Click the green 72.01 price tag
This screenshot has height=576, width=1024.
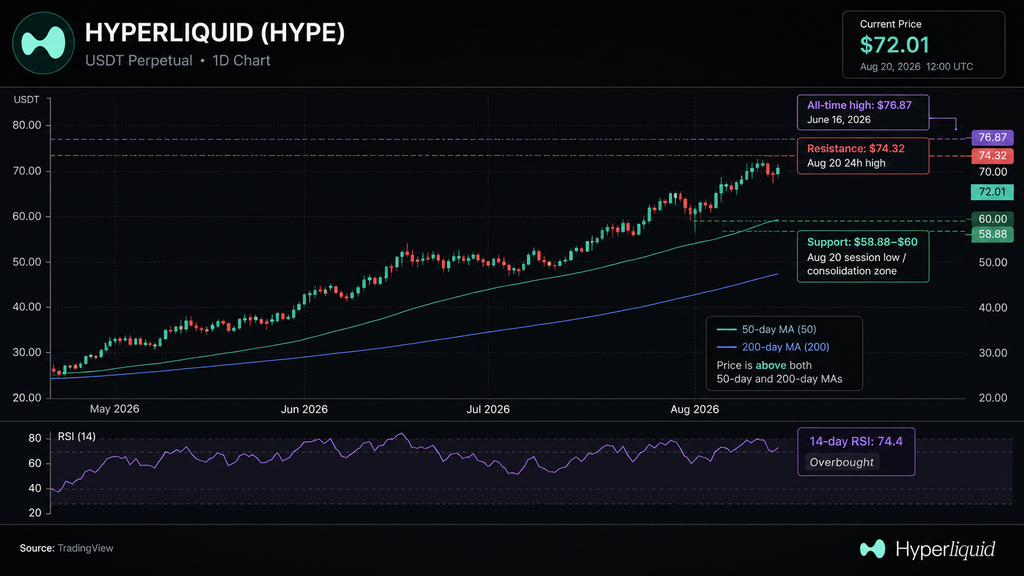pyautogui.click(x=992, y=191)
